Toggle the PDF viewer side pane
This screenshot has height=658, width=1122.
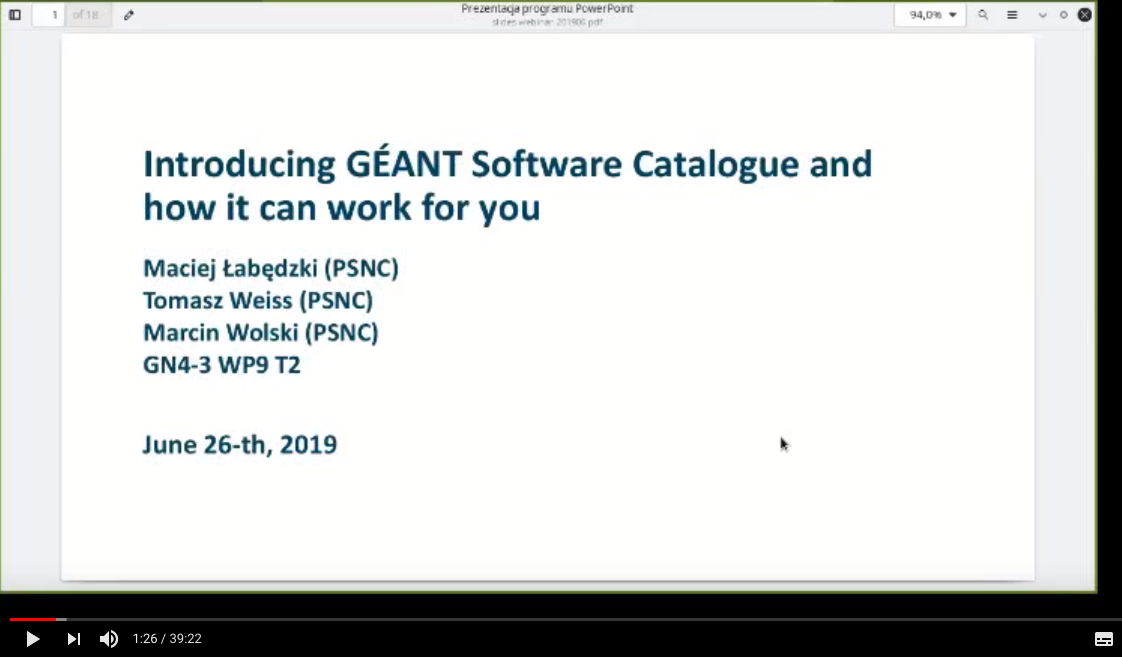tap(15, 15)
